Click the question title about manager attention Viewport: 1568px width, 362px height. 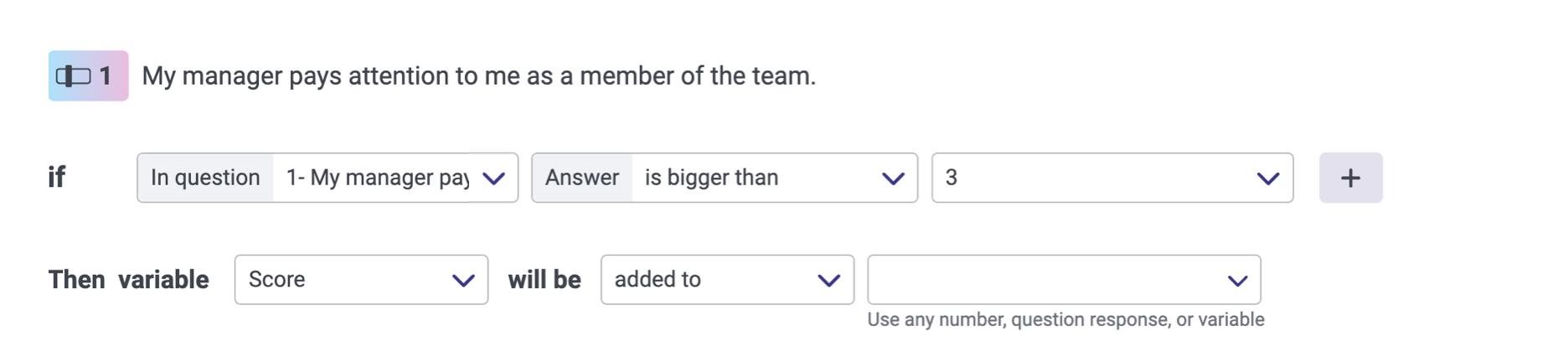pyautogui.click(x=478, y=76)
